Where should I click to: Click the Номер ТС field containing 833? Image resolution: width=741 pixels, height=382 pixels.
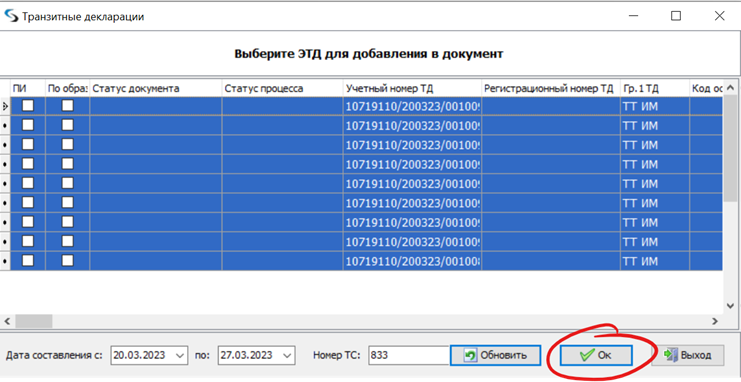pos(409,355)
